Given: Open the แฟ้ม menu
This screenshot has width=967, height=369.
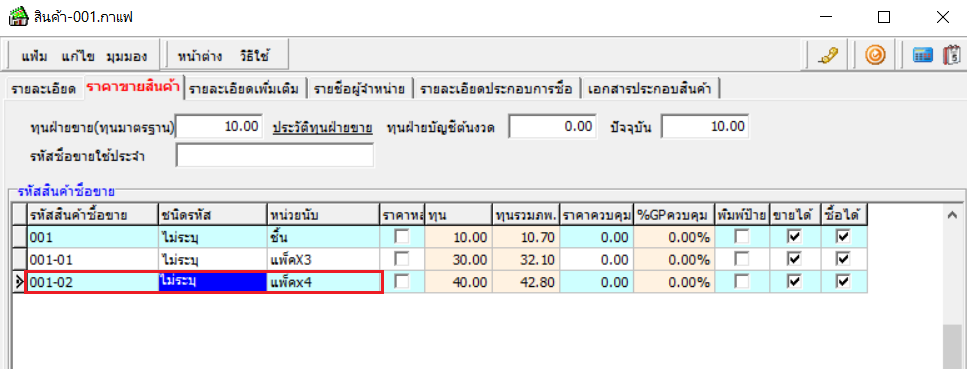Looking at the screenshot, I should 35,57.
